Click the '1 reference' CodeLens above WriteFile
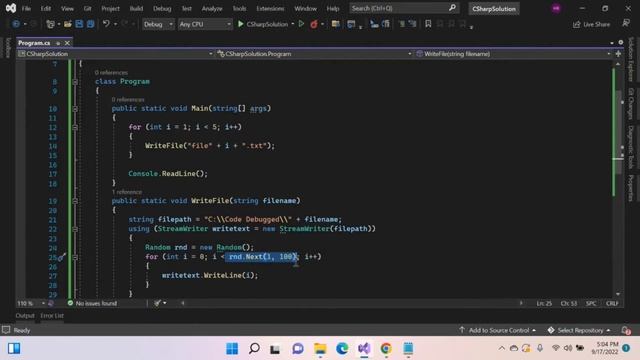The height and width of the screenshot is (360, 640). (x=127, y=192)
